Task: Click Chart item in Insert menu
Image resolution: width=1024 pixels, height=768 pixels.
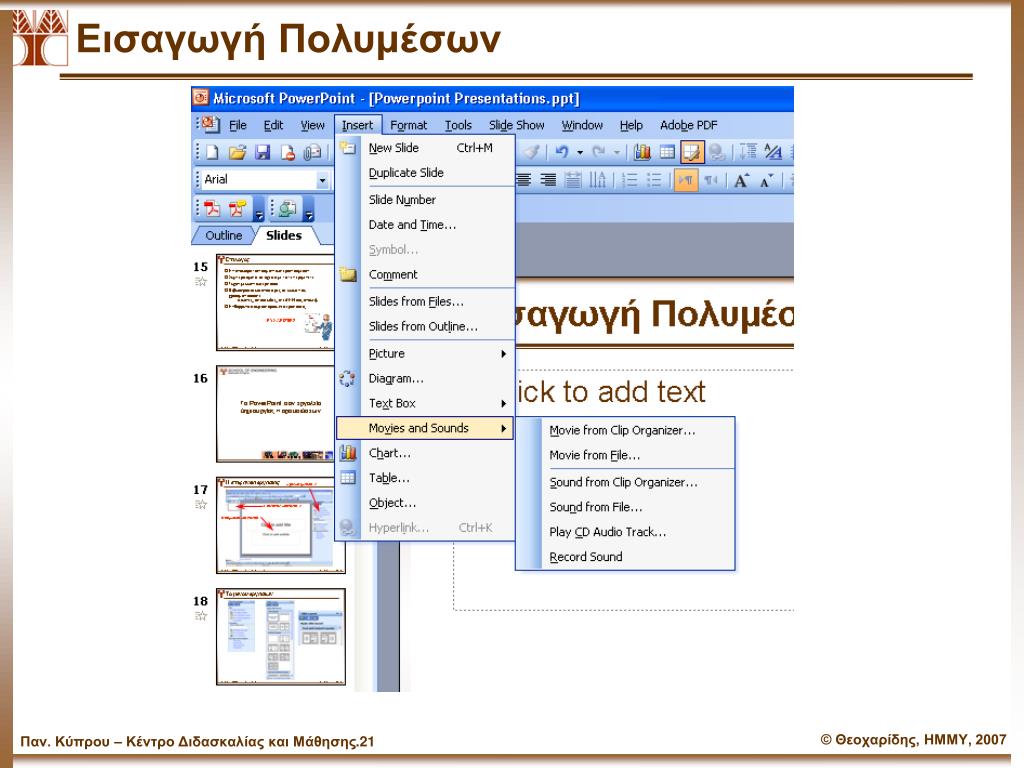Action: 425,453
